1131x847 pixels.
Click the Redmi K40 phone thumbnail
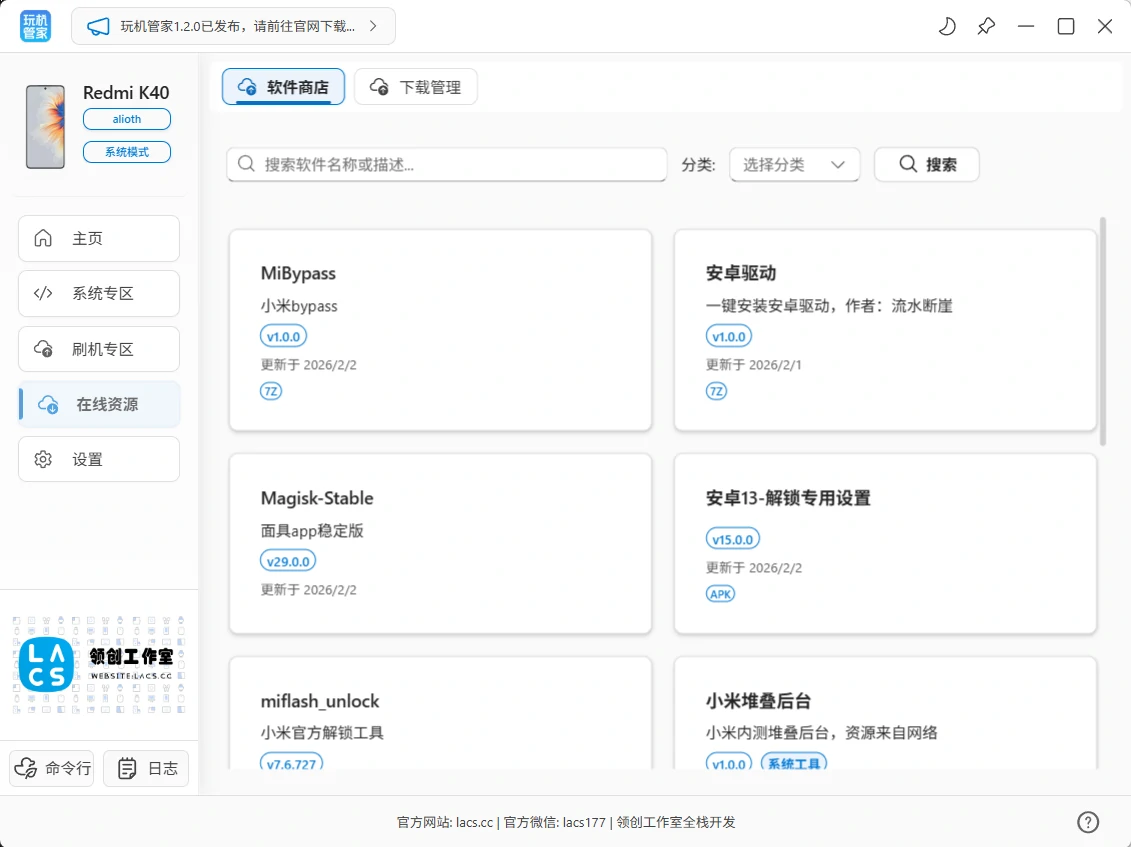point(45,127)
